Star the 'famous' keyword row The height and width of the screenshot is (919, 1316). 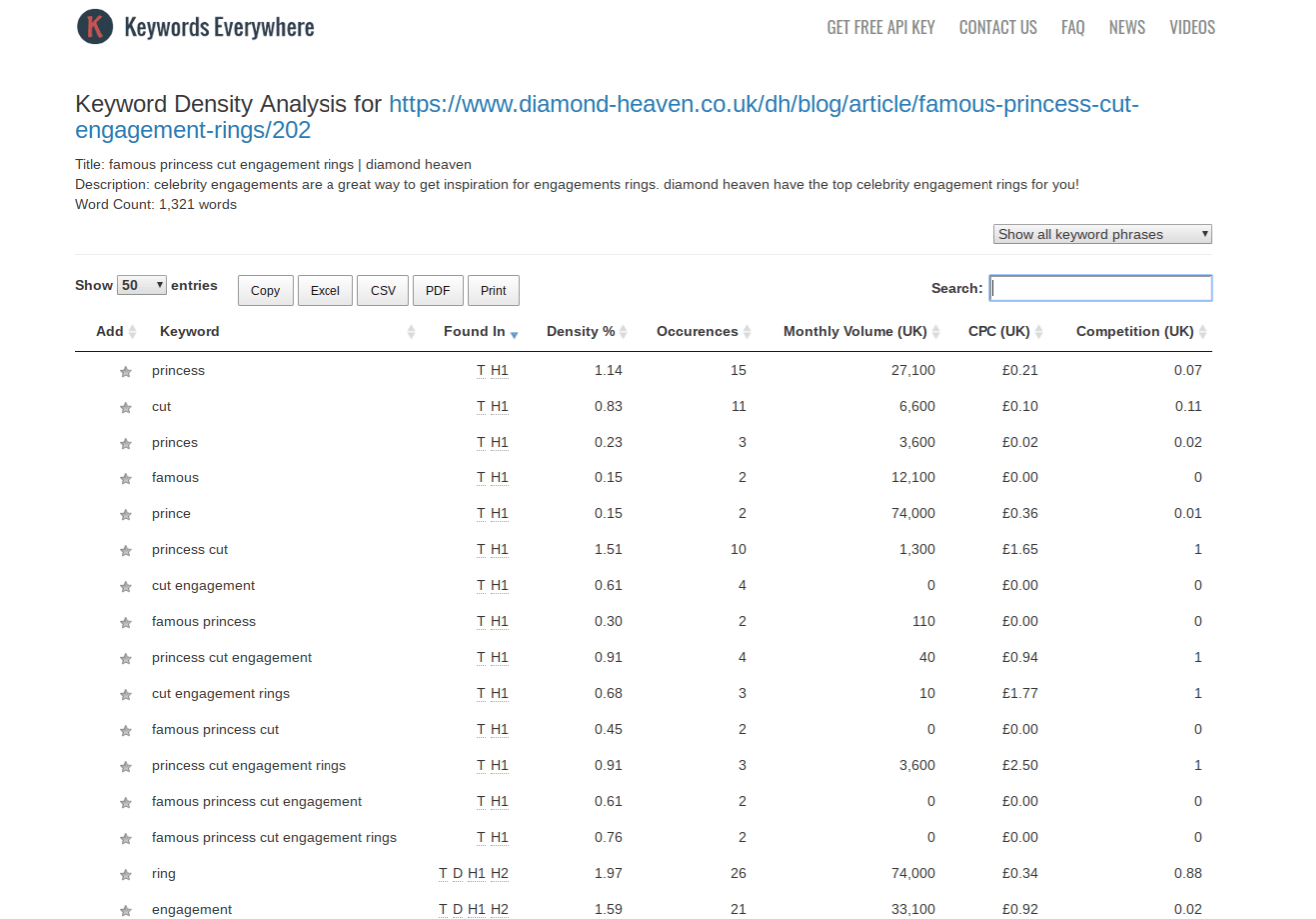pyautogui.click(x=126, y=479)
